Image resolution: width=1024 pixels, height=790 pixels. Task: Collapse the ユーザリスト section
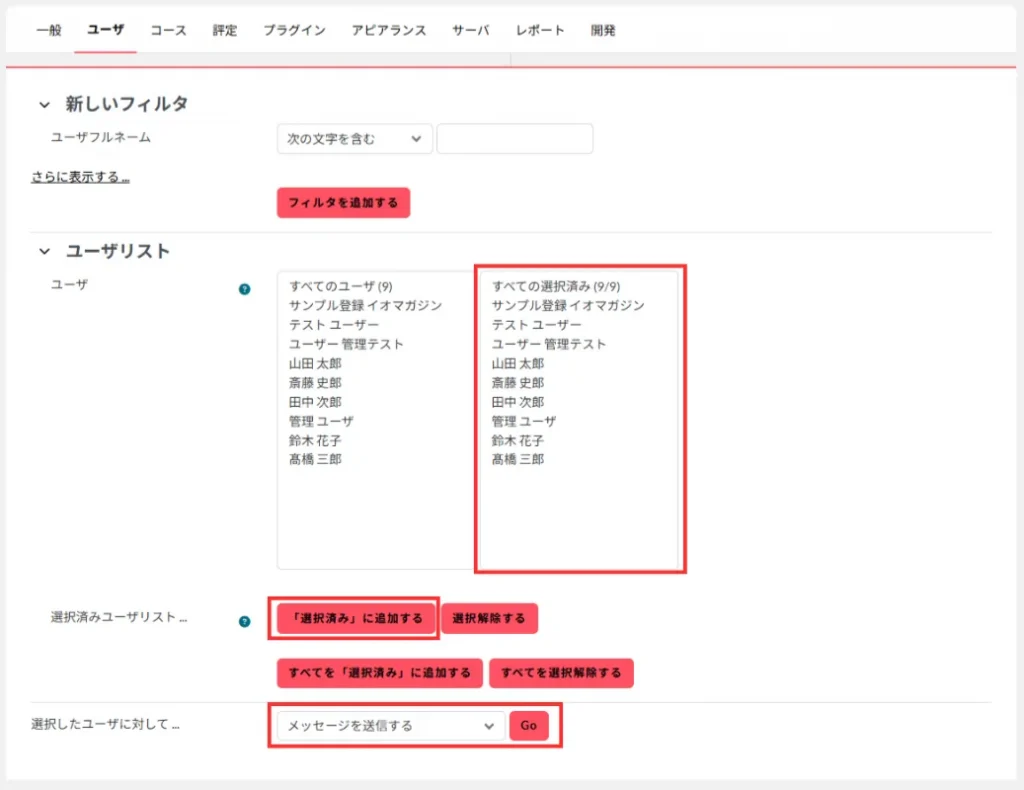[x=44, y=251]
